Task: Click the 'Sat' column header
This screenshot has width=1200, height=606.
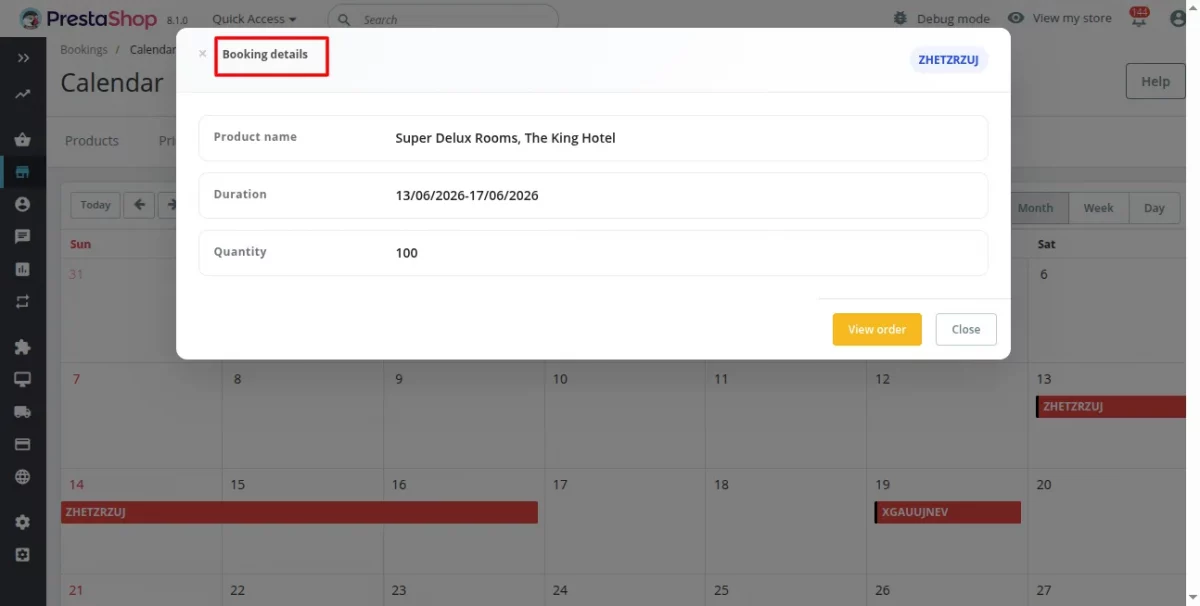Action: pos(1046,244)
